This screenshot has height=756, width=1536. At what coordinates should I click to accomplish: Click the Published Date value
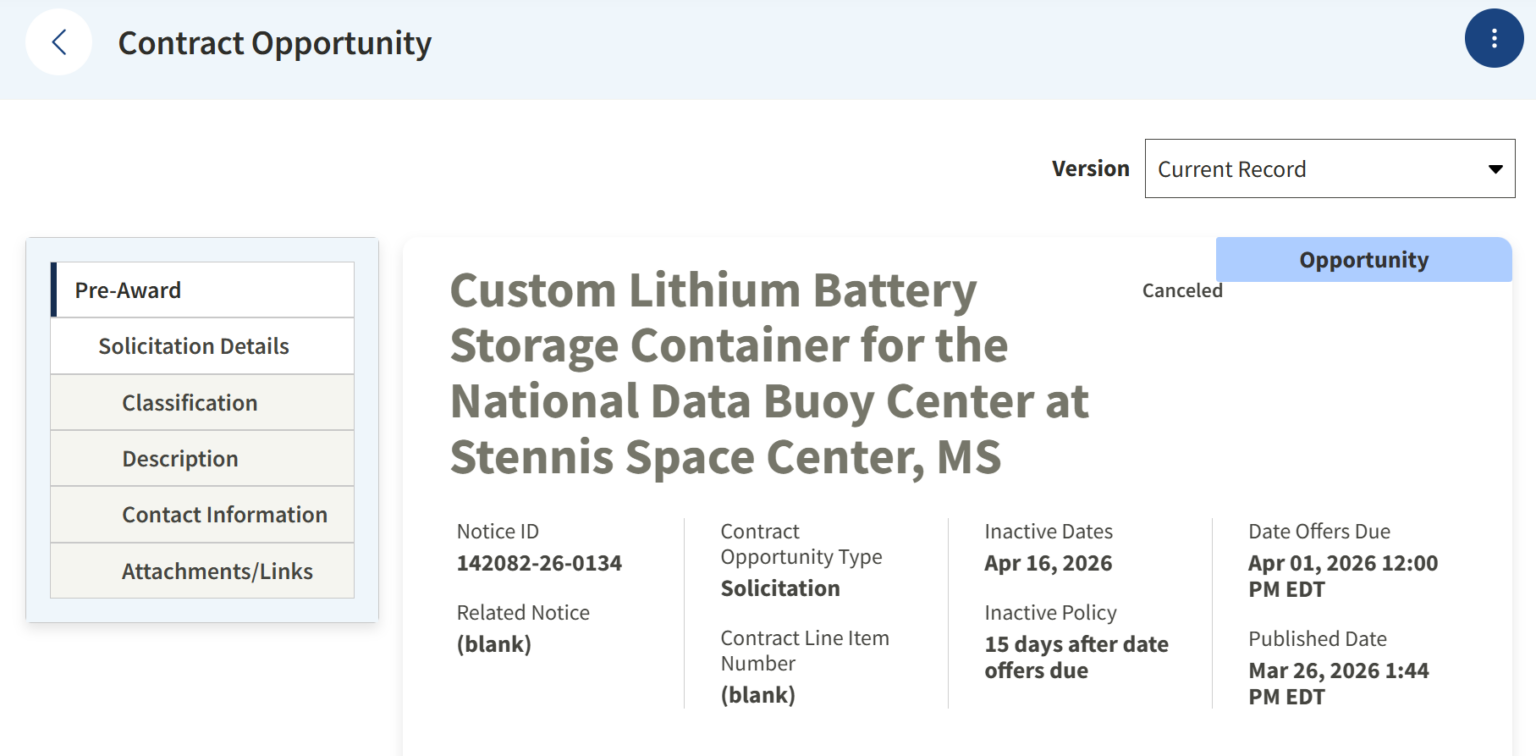coord(1338,683)
